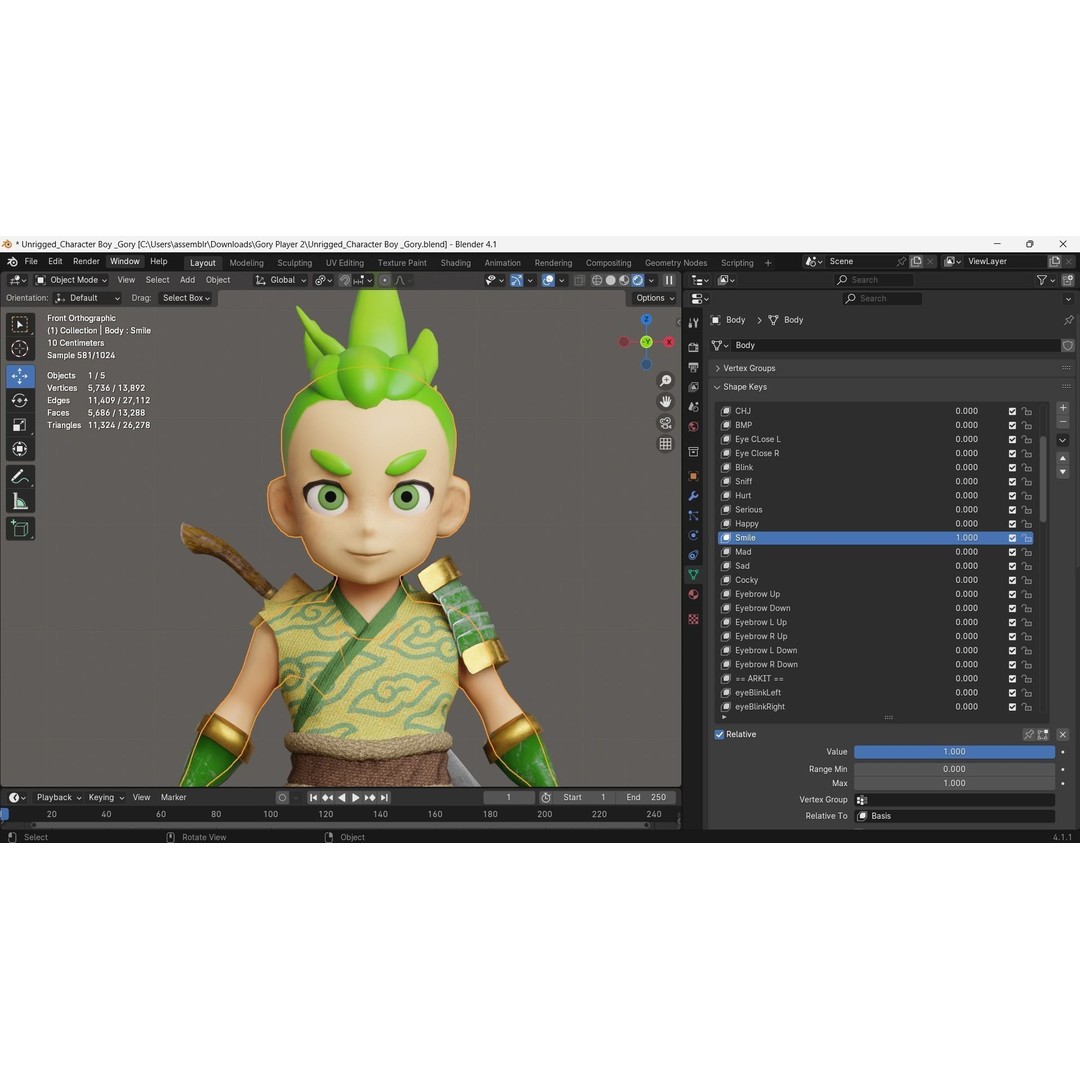Image resolution: width=1080 pixels, height=1080 pixels.
Task: Open the viewport Object menu
Action: (218, 280)
